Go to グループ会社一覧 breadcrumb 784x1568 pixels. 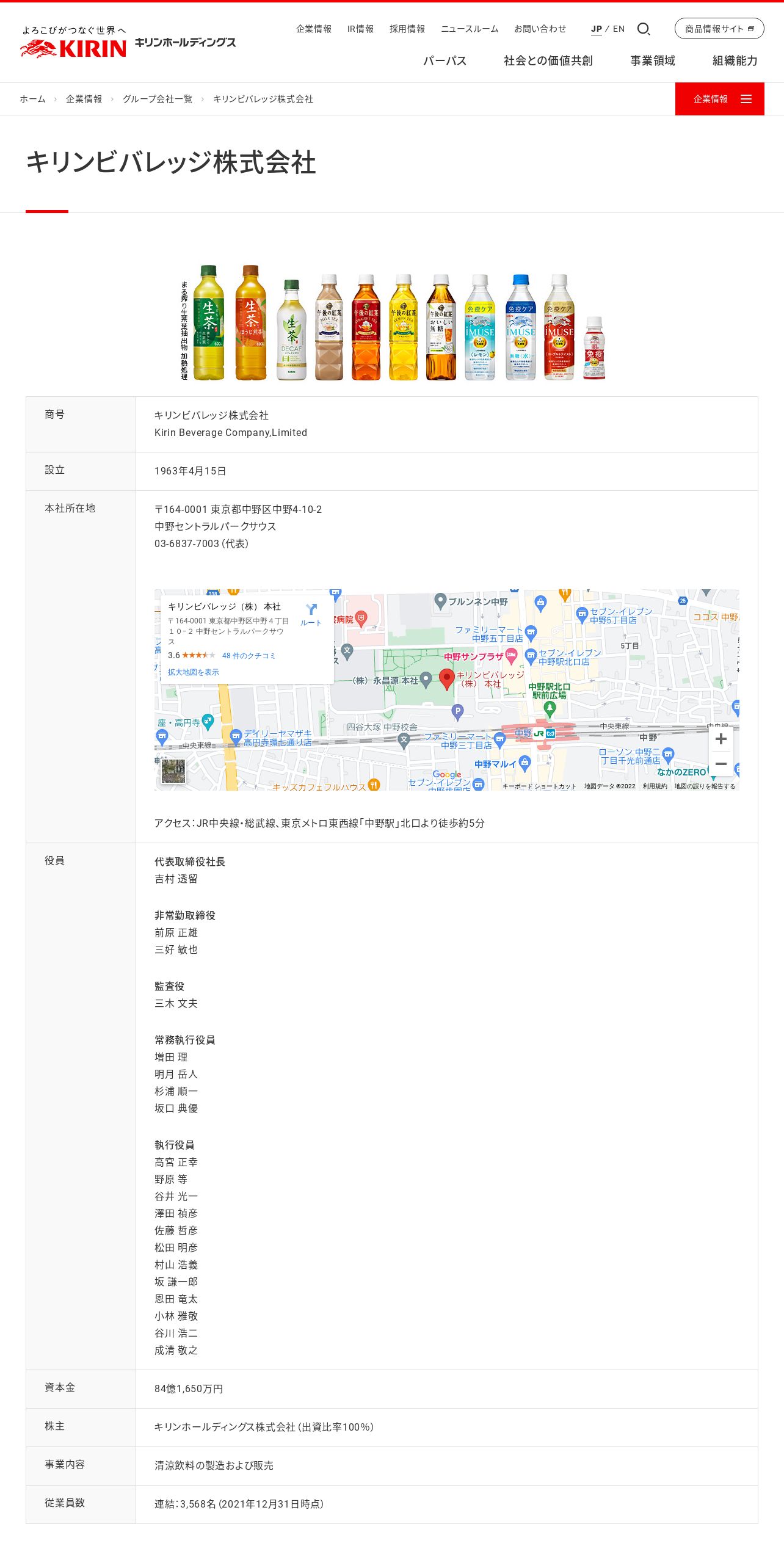click(x=158, y=99)
